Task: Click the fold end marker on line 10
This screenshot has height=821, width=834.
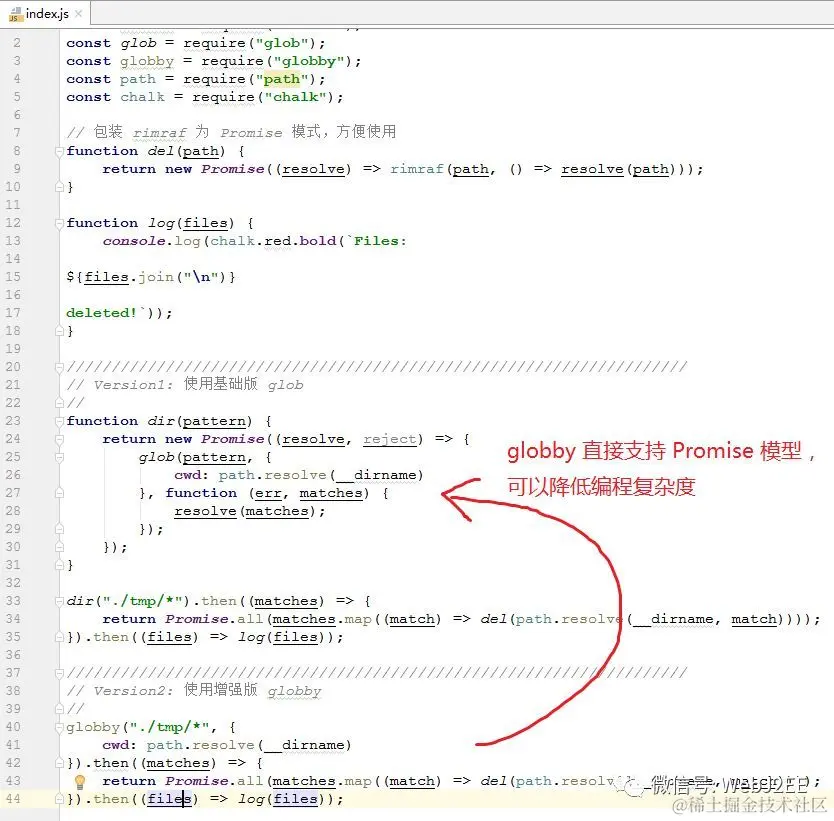Action: 59,187
